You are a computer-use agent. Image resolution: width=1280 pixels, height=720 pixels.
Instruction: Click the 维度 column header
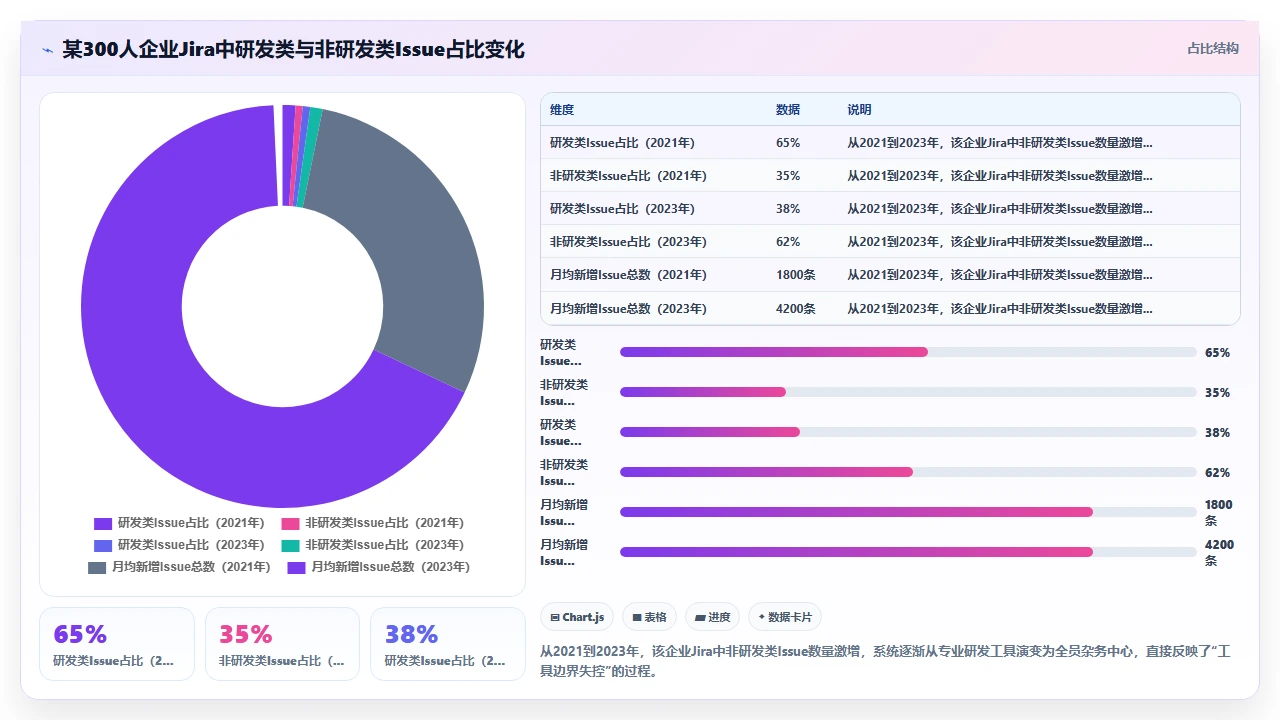coord(562,110)
